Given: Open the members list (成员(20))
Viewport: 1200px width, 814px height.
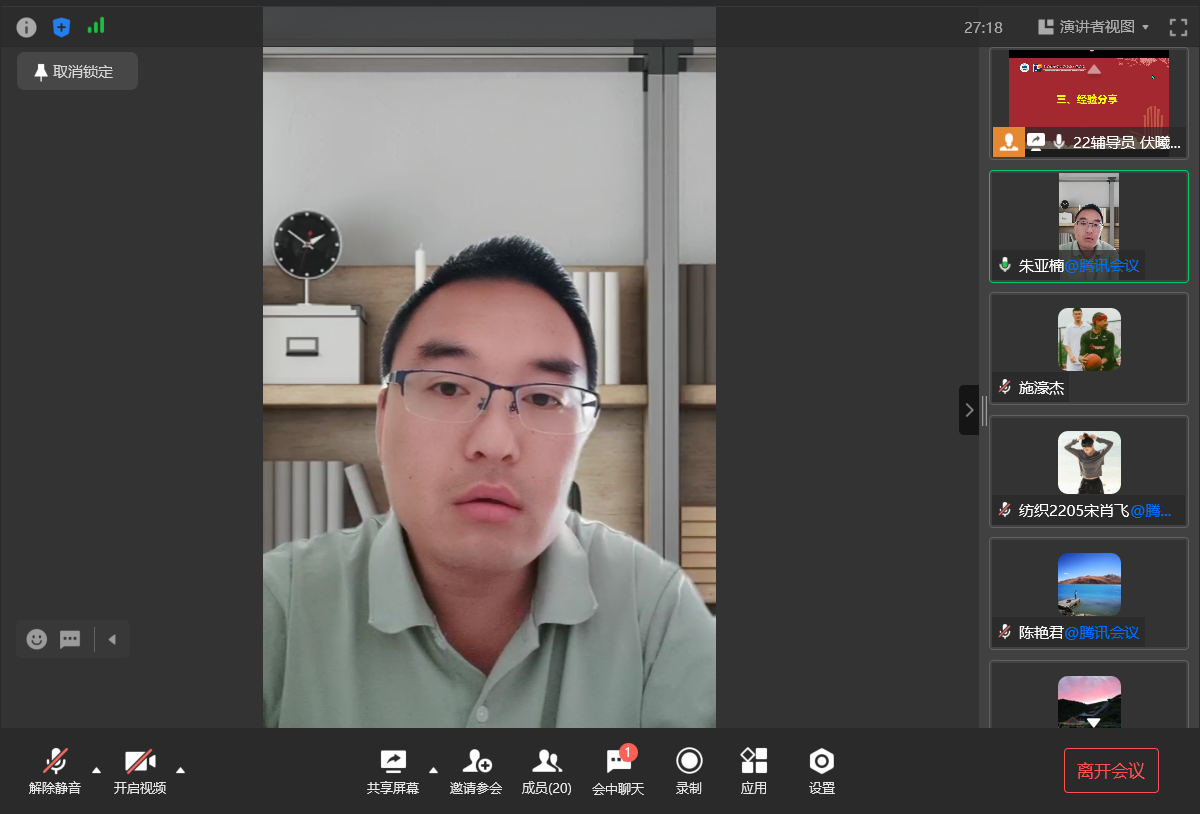Looking at the screenshot, I should coord(546,770).
